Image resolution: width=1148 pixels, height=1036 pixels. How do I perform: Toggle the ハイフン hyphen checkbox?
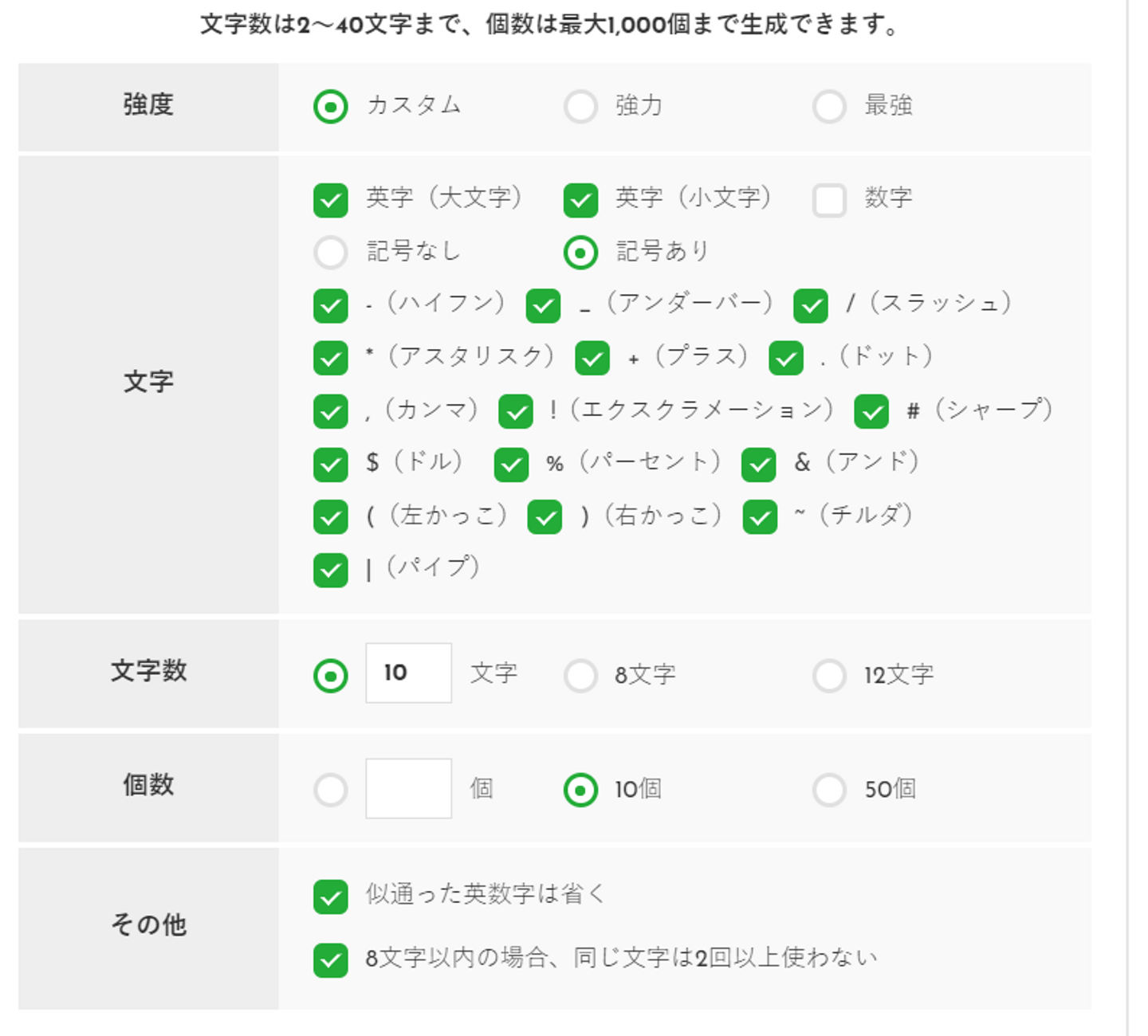tap(331, 306)
